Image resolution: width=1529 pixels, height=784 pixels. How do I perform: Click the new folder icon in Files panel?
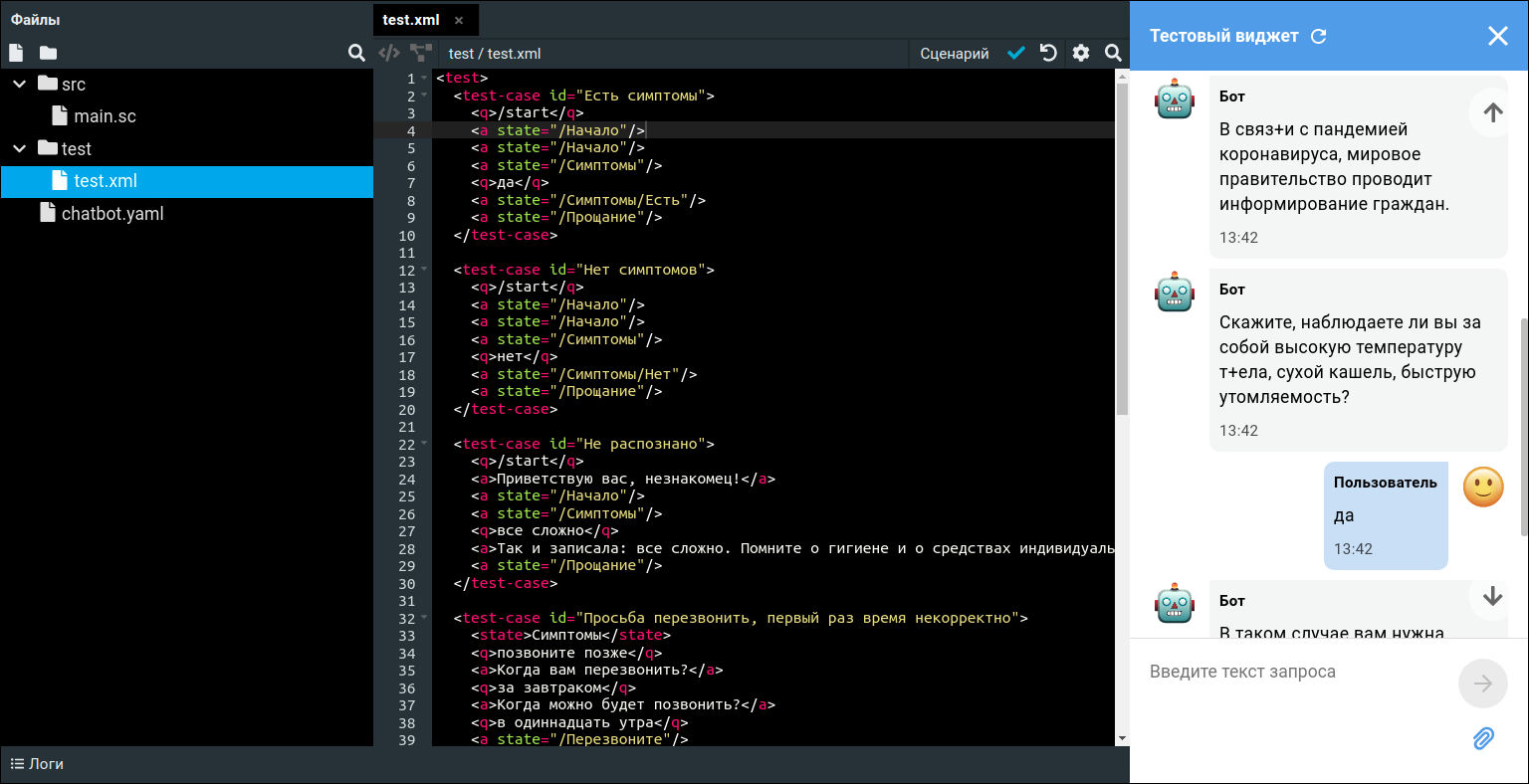tap(48, 53)
